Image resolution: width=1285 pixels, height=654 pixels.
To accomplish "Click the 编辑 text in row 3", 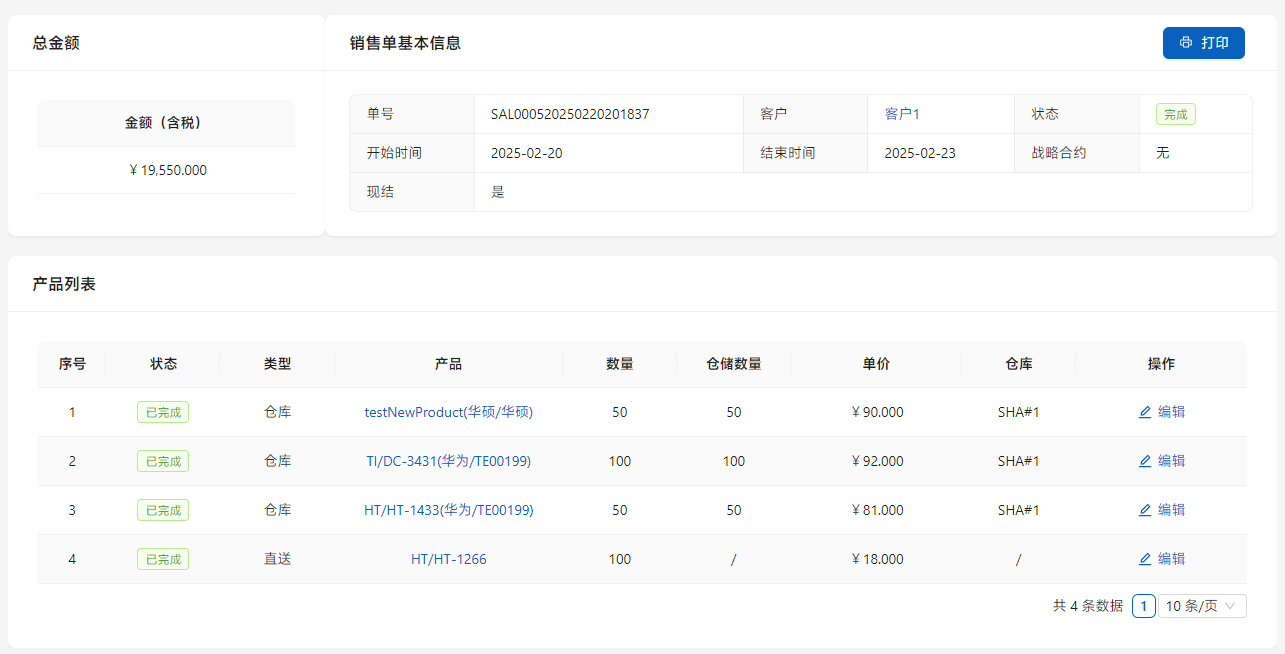I will click(x=1171, y=510).
